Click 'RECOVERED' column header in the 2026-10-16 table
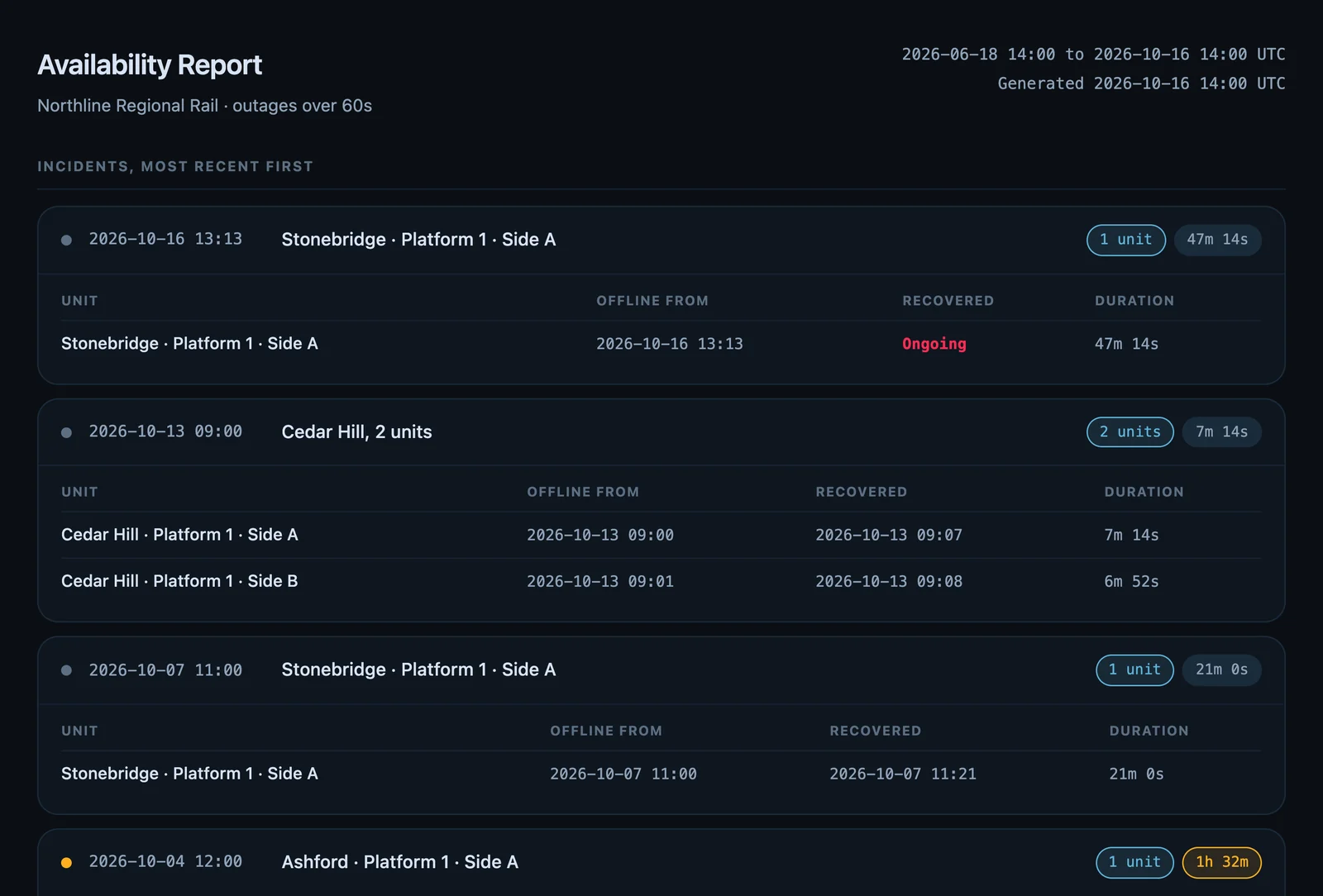1323x896 pixels. 948,301
